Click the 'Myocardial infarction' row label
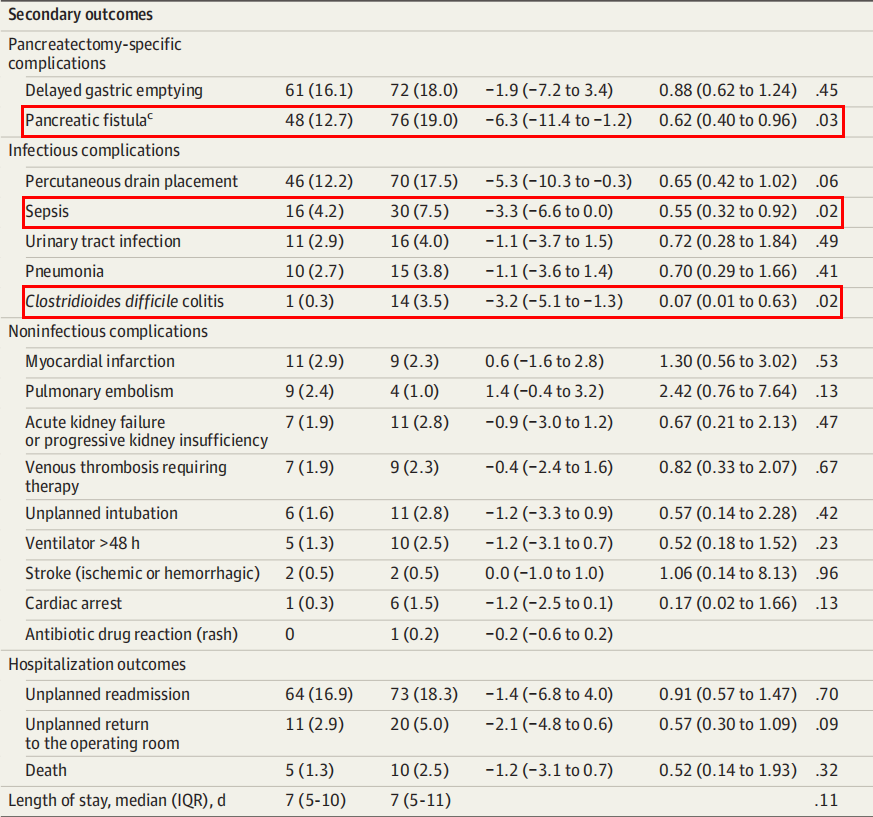The width and height of the screenshot is (873, 817). 100,362
